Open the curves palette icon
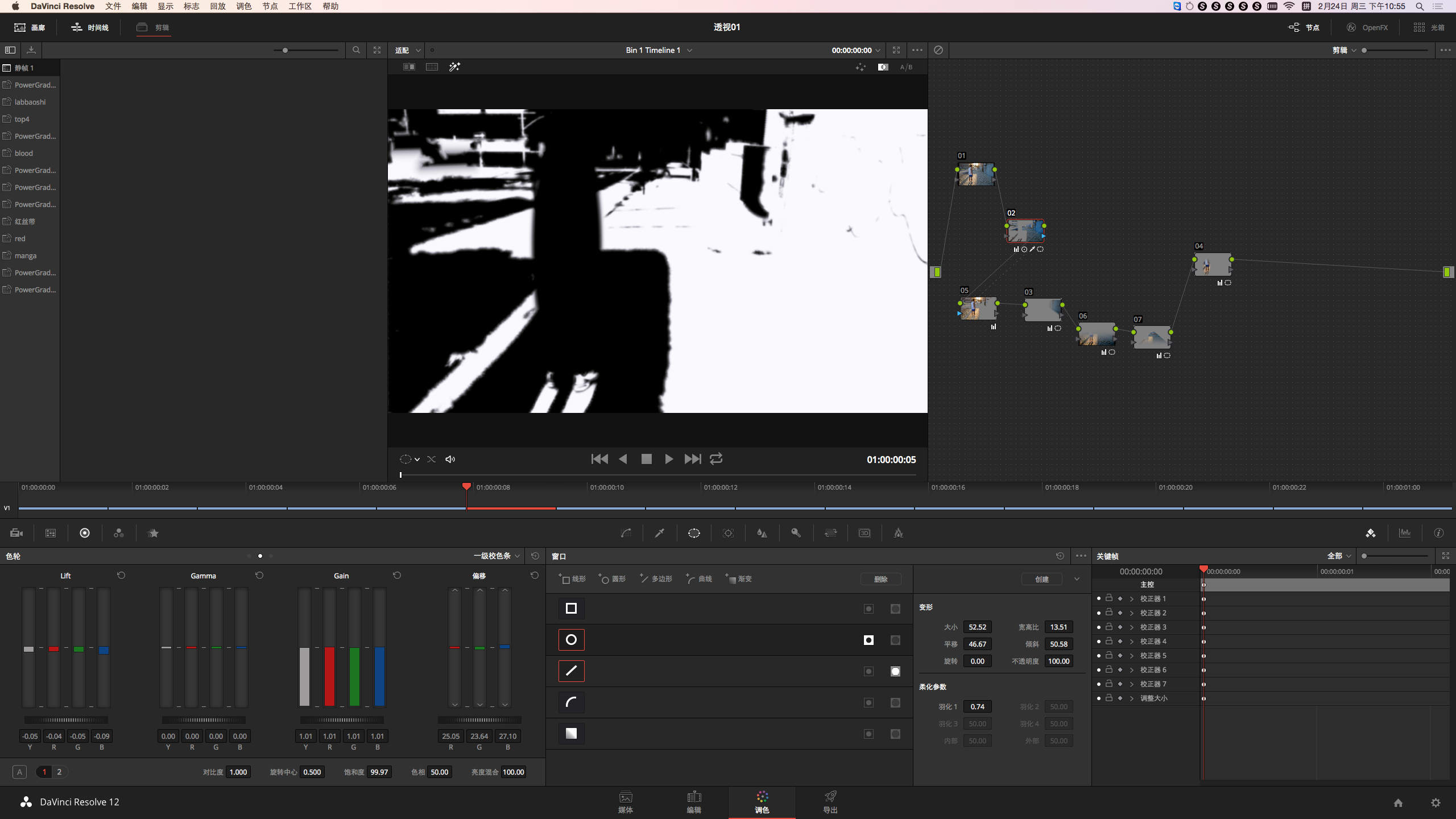This screenshot has height=819, width=1456. click(626, 533)
